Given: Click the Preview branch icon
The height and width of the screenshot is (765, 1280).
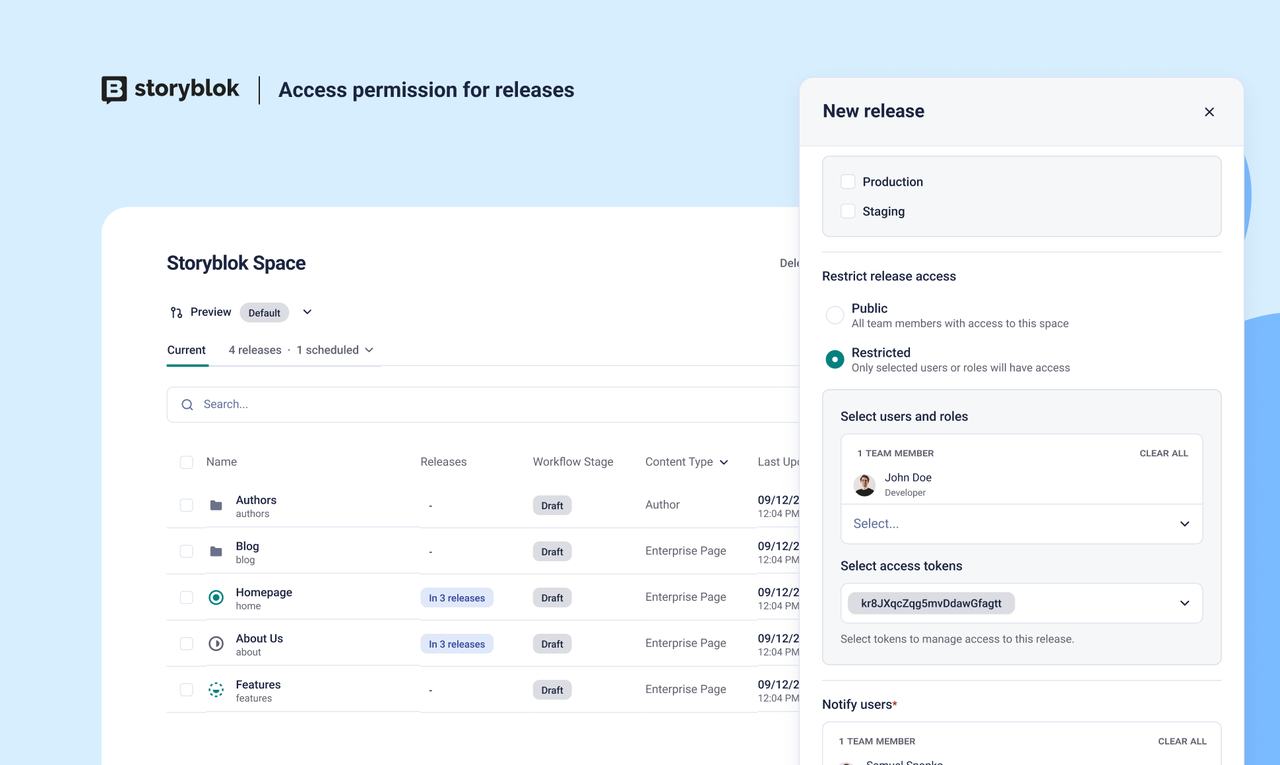Looking at the screenshot, I should pyautogui.click(x=176, y=312).
